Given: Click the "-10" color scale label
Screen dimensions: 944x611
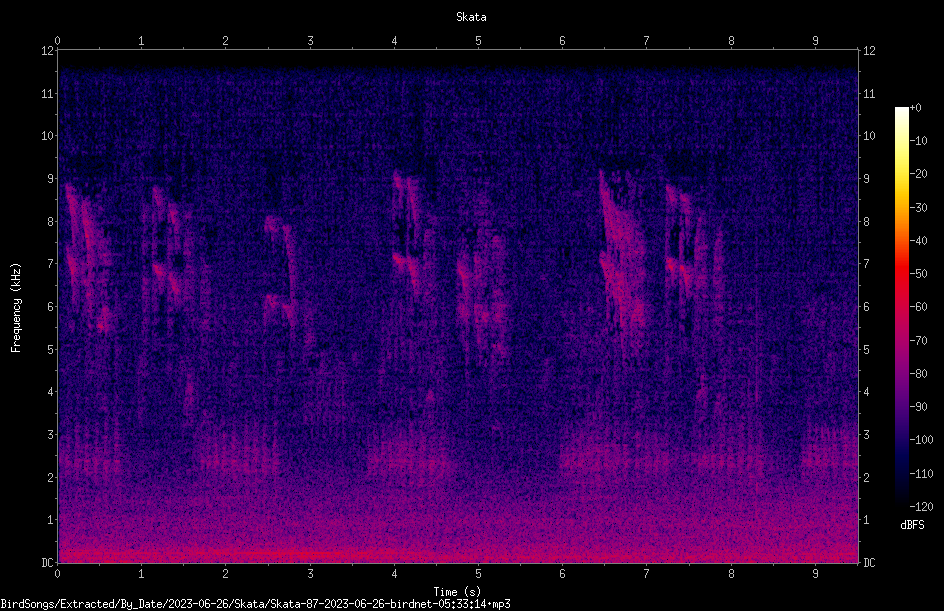Looking at the screenshot, I should 918,141.
